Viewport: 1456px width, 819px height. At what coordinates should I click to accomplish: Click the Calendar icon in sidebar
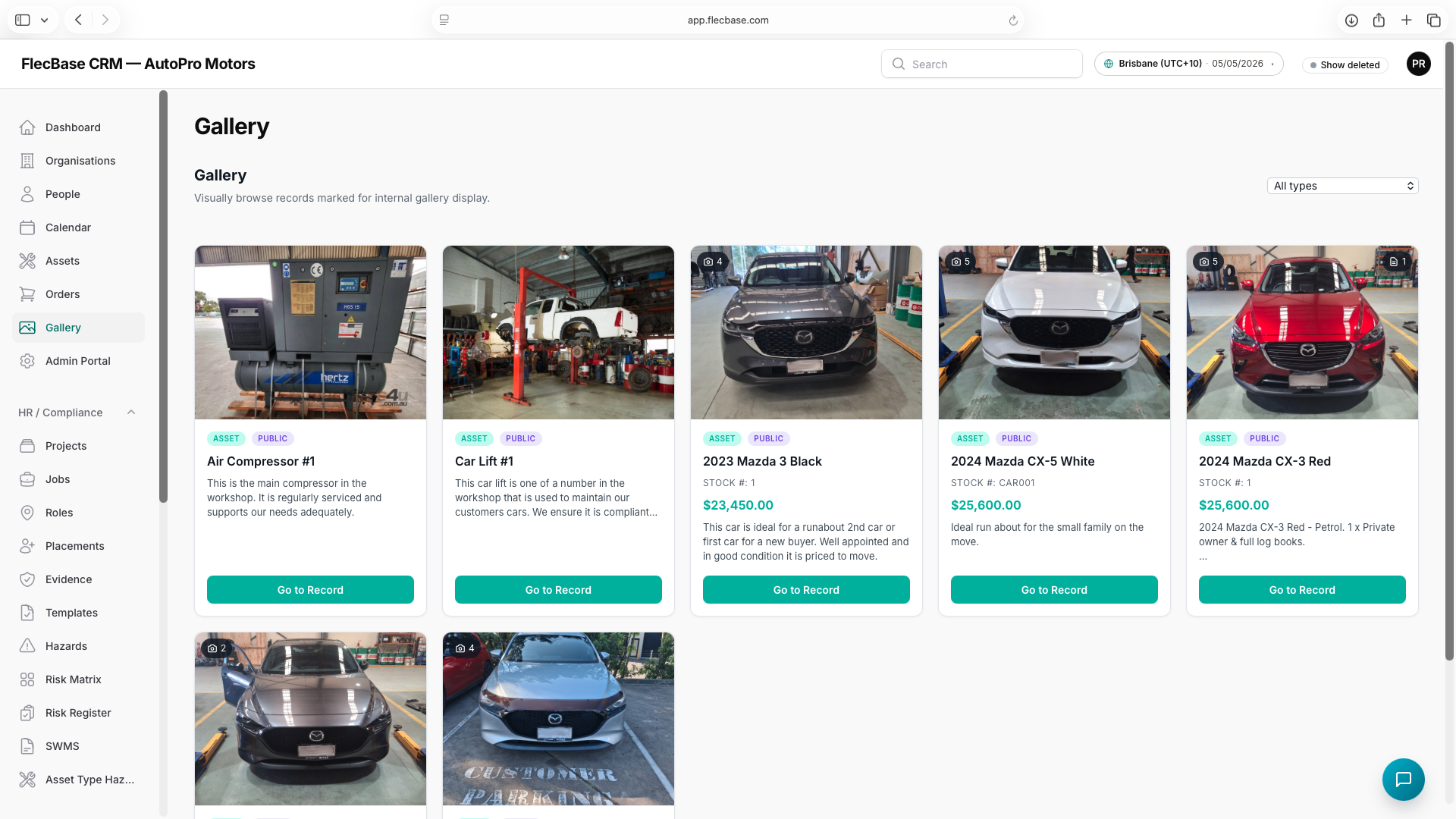27,227
